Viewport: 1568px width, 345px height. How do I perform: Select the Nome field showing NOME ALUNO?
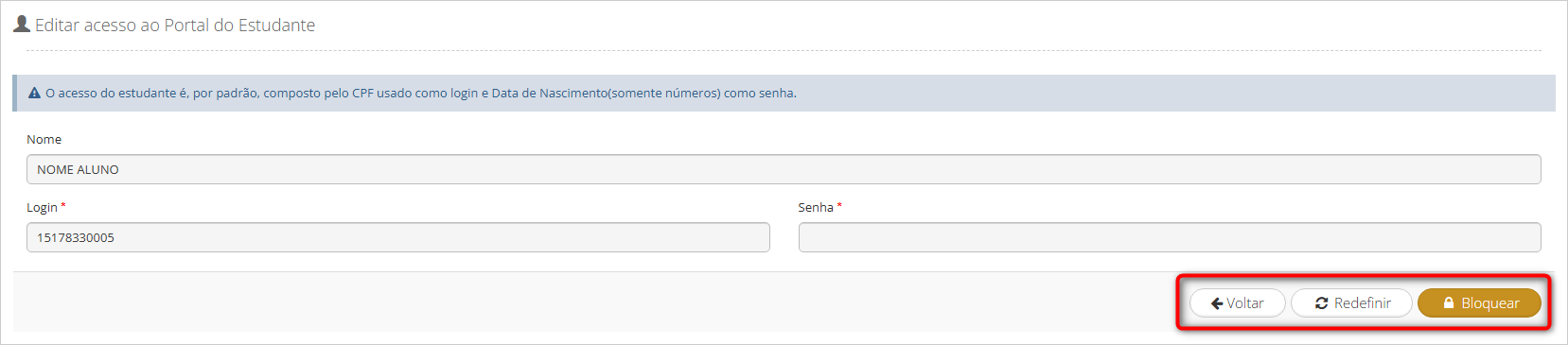click(784, 169)
